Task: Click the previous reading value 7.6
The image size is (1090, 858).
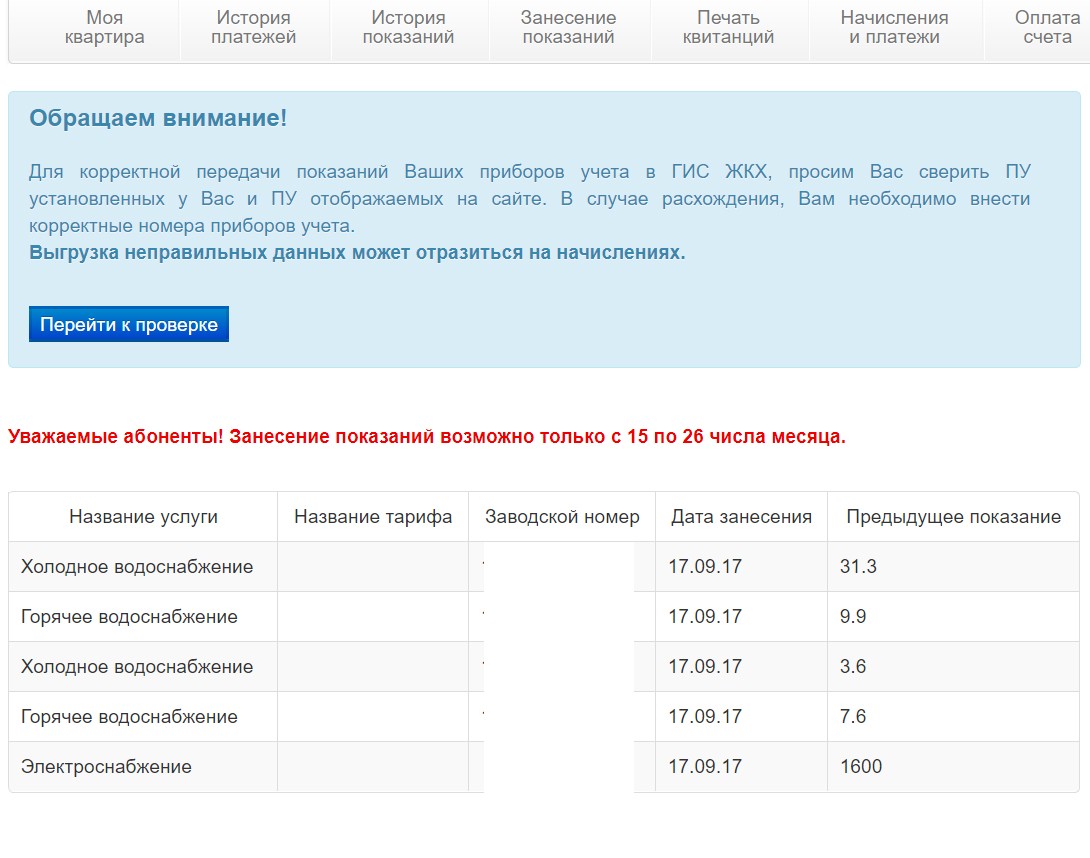Action: tap(853, 717)
